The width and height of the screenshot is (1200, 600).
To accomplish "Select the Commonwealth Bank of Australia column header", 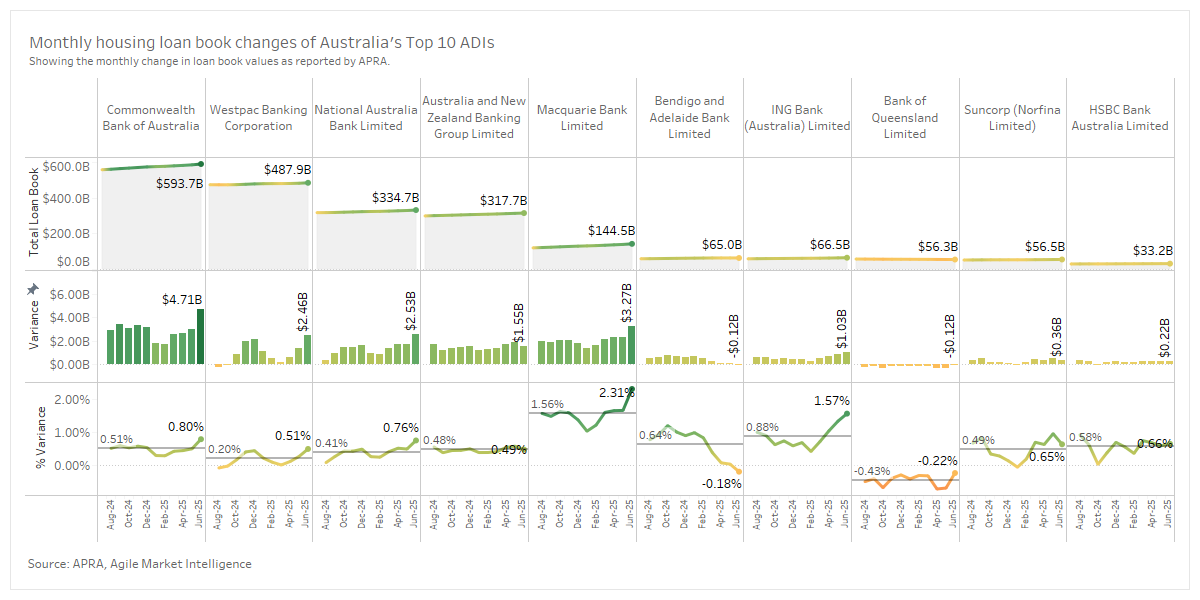I will [x=151, y=118].
